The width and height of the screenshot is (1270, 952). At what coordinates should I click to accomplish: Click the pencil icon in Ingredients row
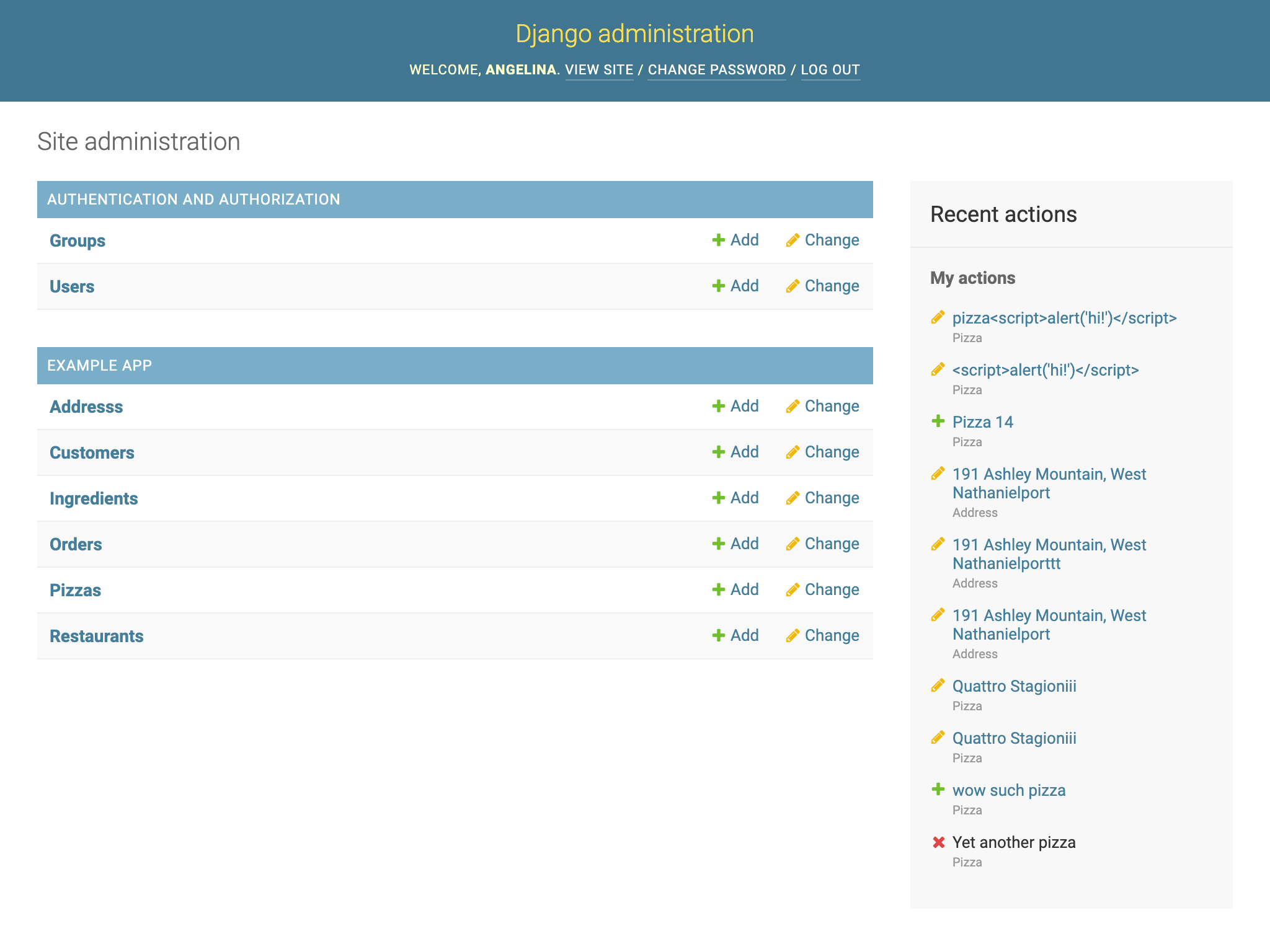click(793, 498)
